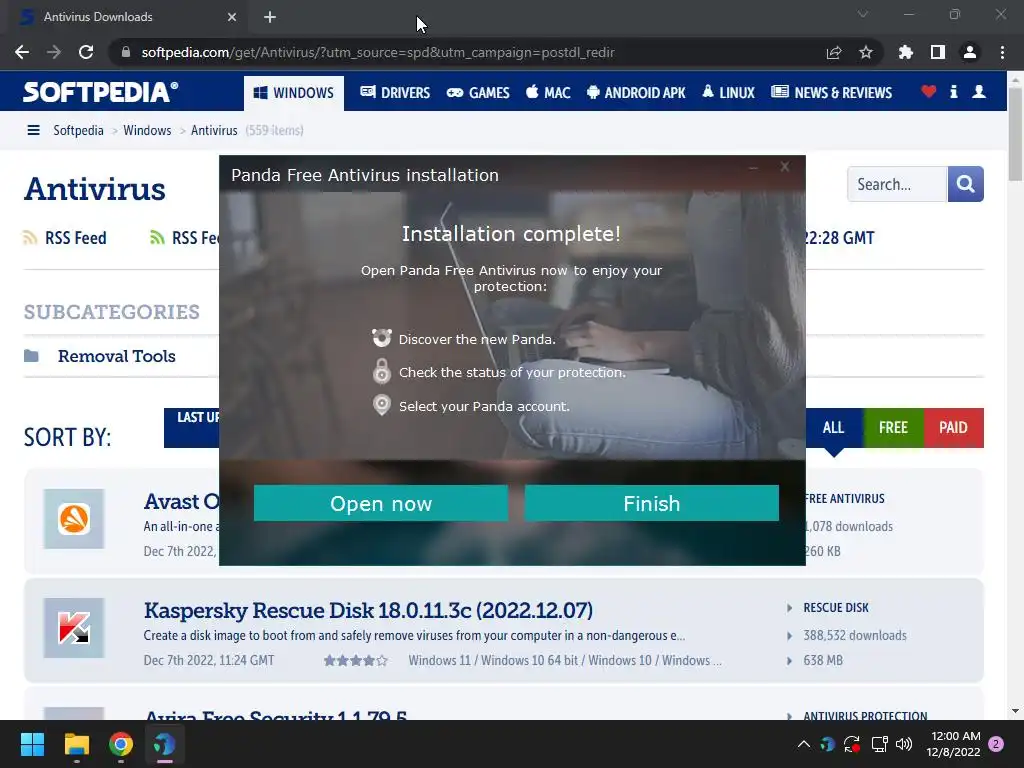This screenshot has height=768, width=1024.
Task: Open the Kaspersky Rescue Disk thumbnail
Action: click(x=74, y=628)
